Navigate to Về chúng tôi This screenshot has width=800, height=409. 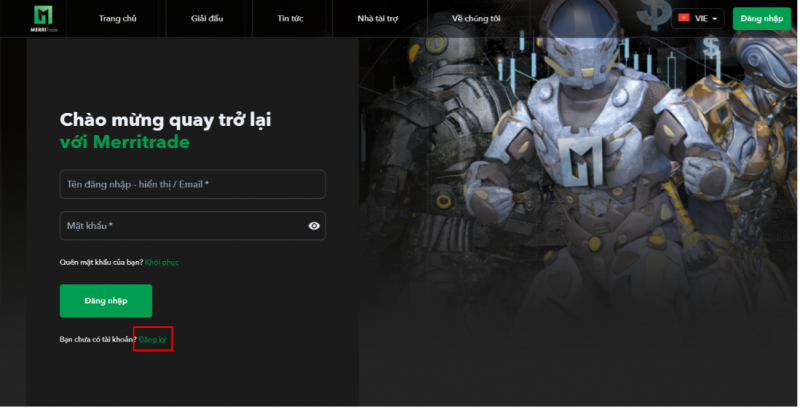[474, 18]
